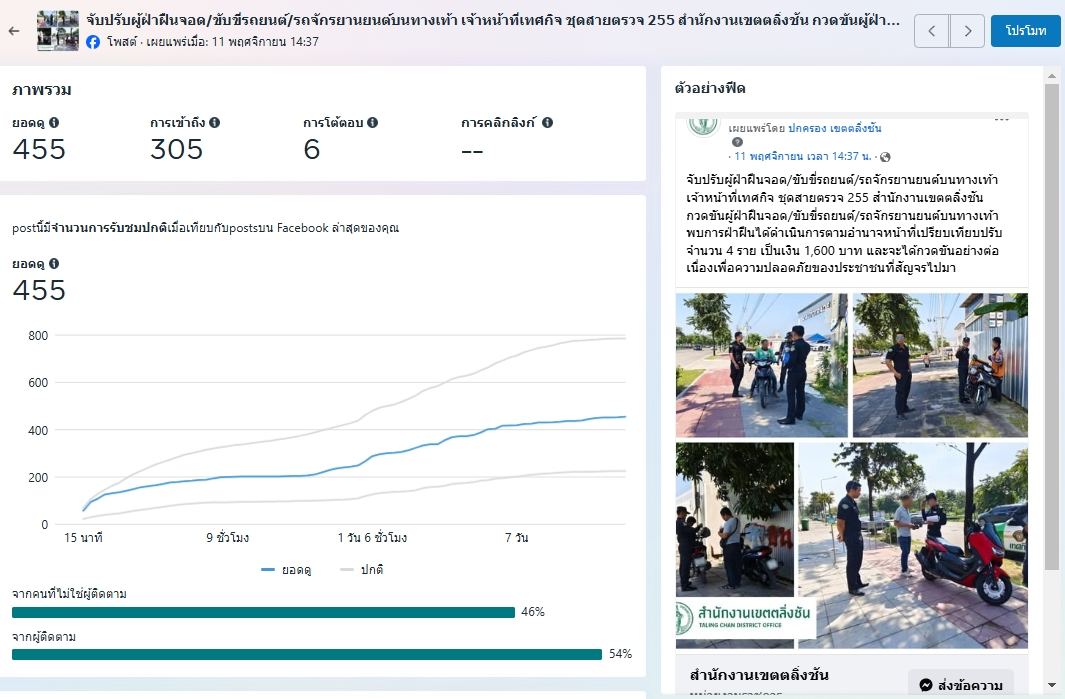Click the โปรโมท button

point(1025,31)
